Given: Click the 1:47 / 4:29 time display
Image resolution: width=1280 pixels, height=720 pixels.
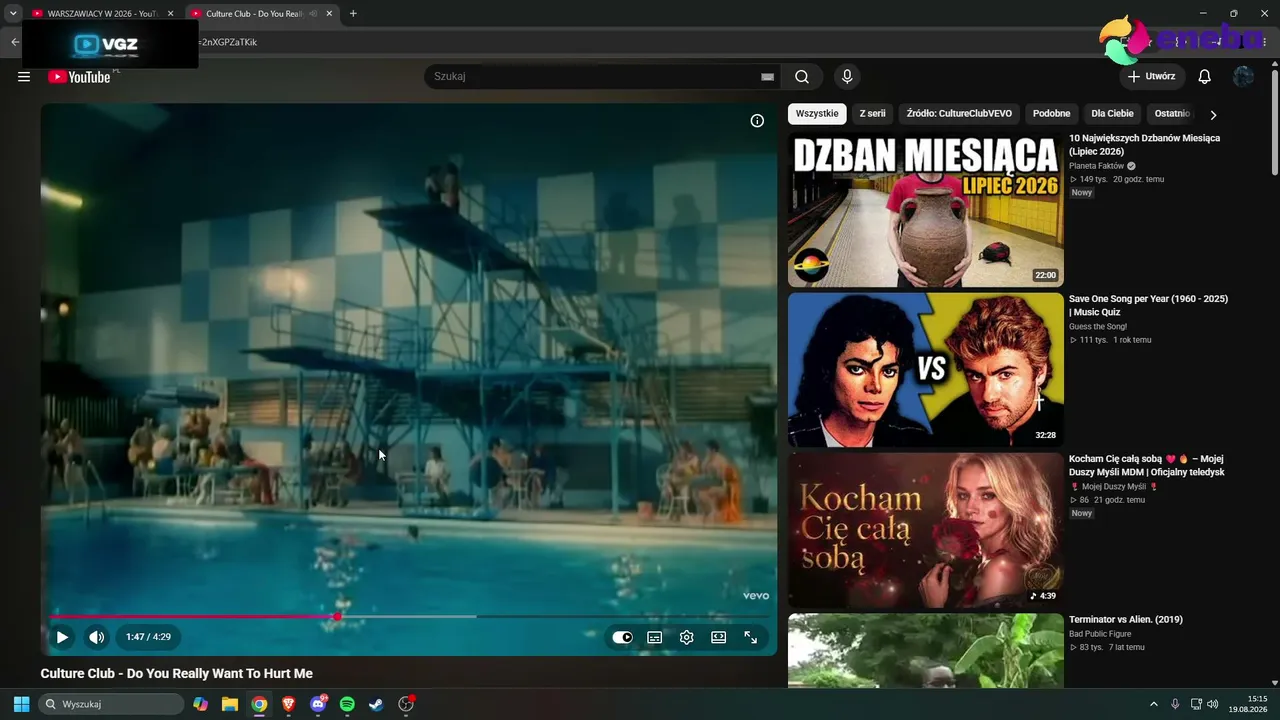Looking at the screenshot, I should tap(148, 637).
